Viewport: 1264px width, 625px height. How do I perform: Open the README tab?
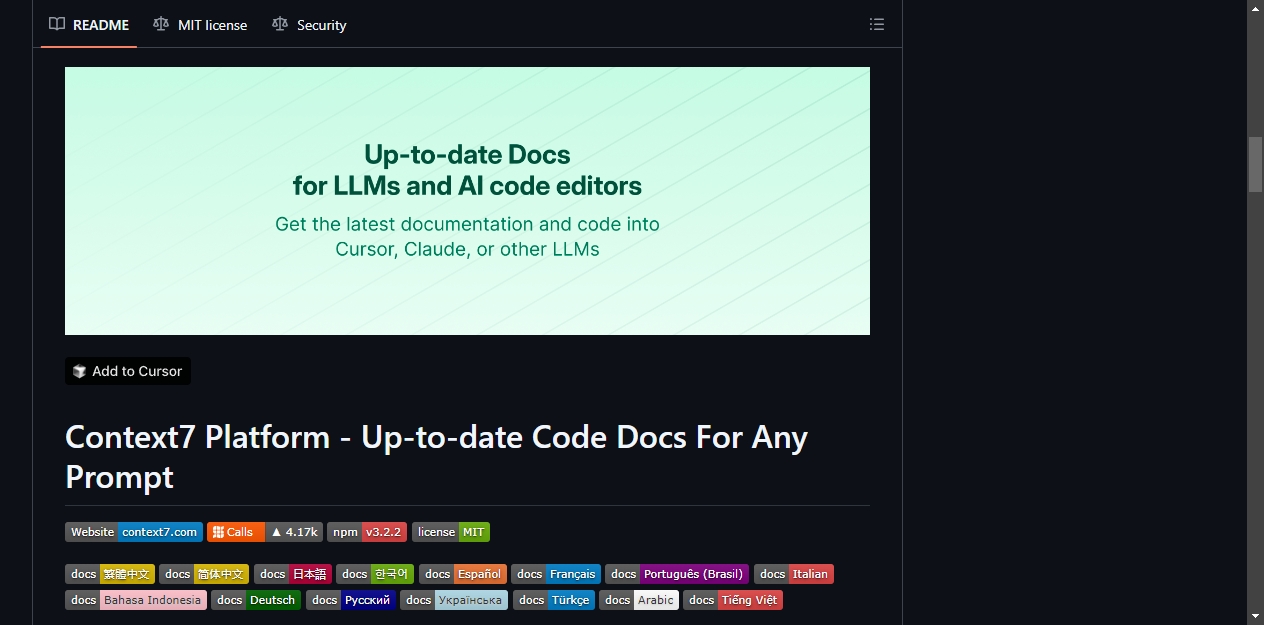point(89,25)
